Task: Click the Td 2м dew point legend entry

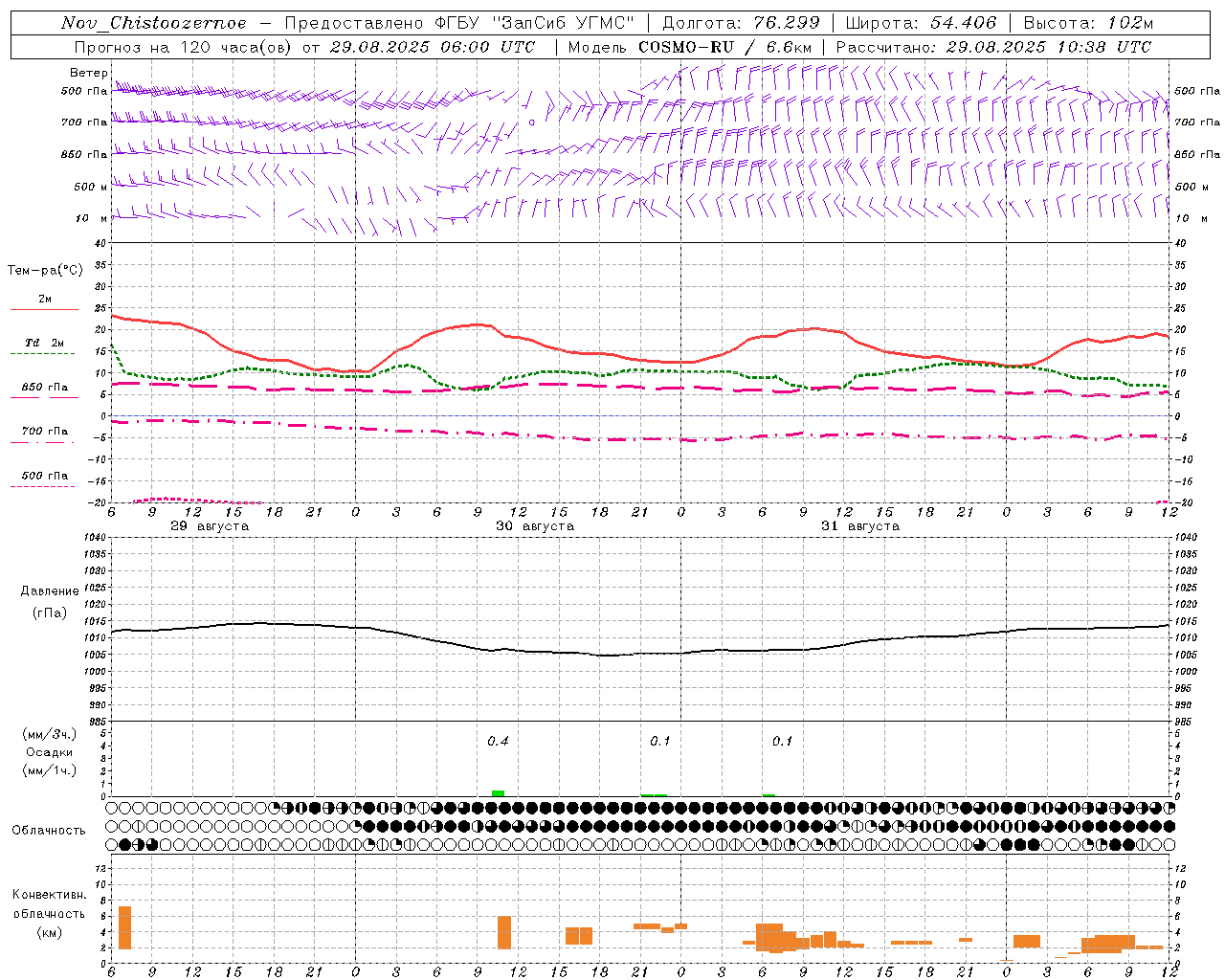Action: (x=44, y=343)
